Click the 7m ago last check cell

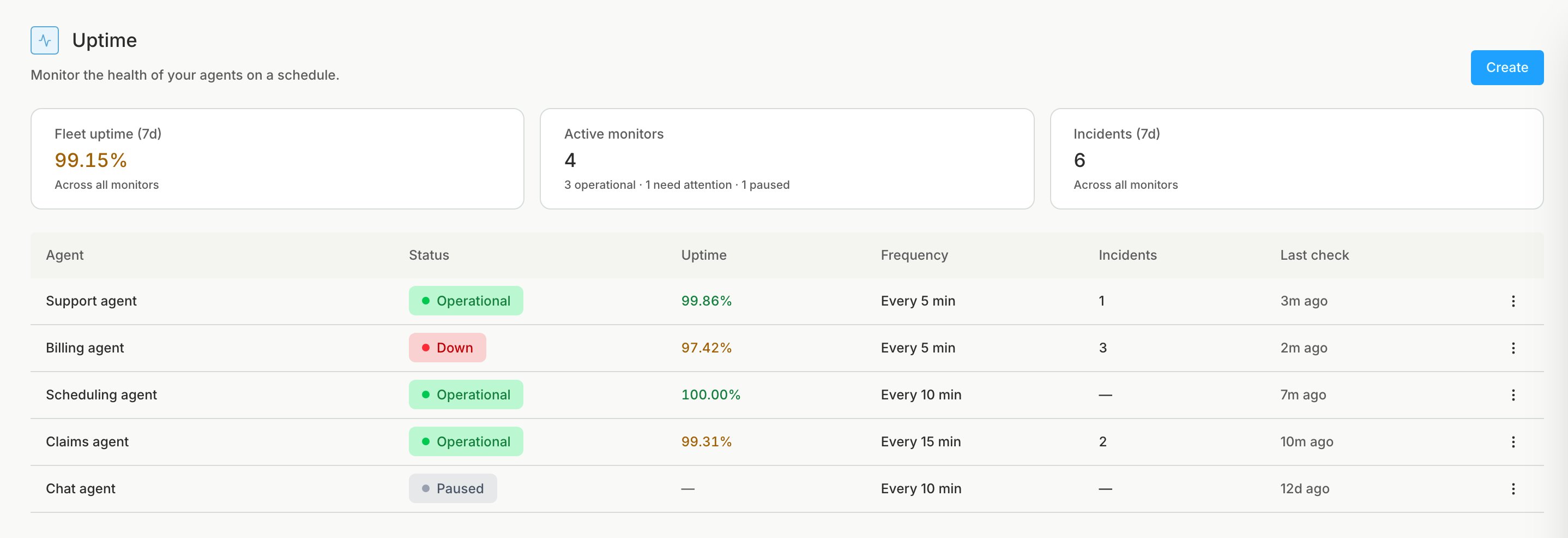point(1302,395)
